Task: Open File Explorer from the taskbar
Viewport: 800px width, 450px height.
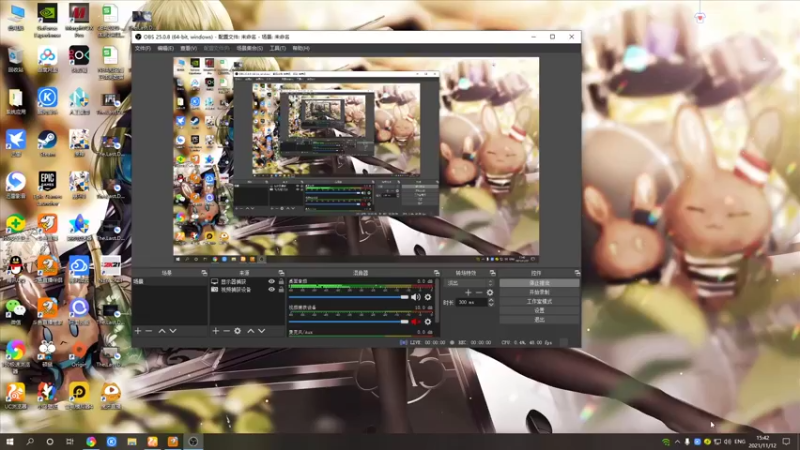Action: (x=132, y=442)
